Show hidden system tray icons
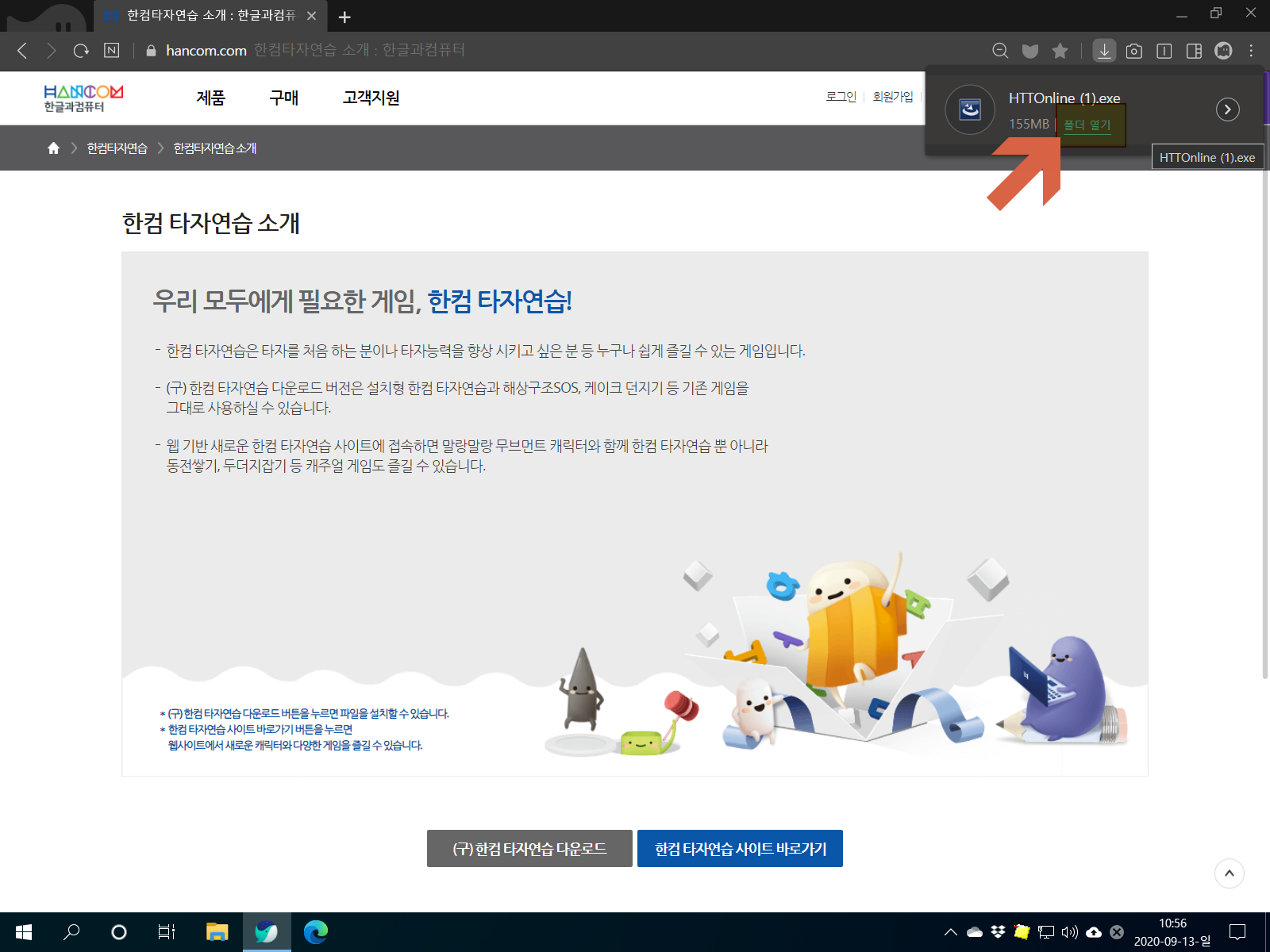The image size is (1270, 952). (950, 932)
